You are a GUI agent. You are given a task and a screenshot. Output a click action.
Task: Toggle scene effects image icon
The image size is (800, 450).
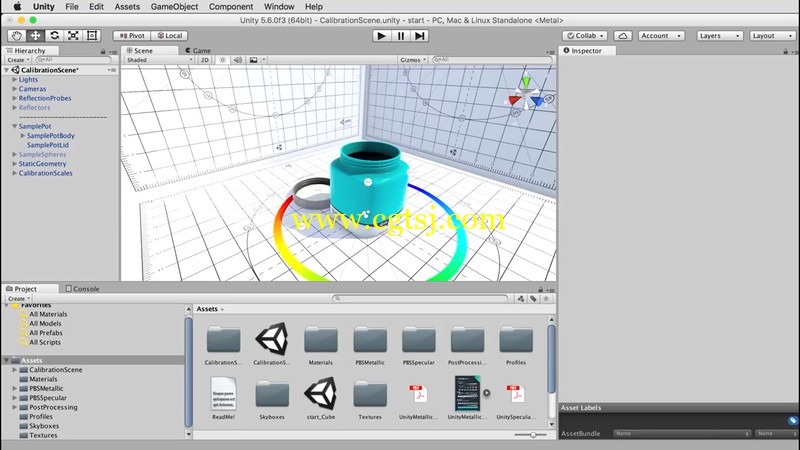click(253, 60)
